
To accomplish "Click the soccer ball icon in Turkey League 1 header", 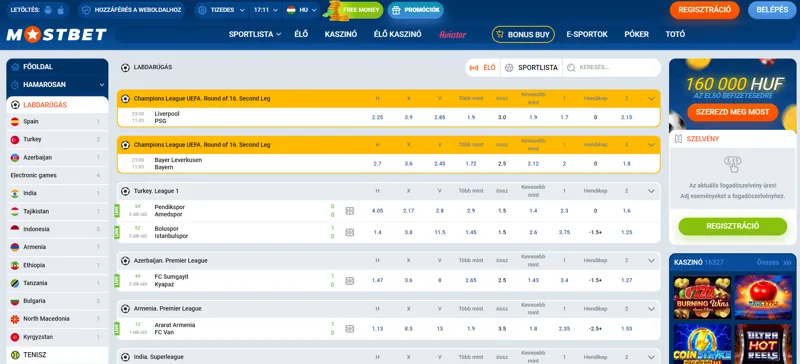I will pyautogui.click(x=125, y=191).
